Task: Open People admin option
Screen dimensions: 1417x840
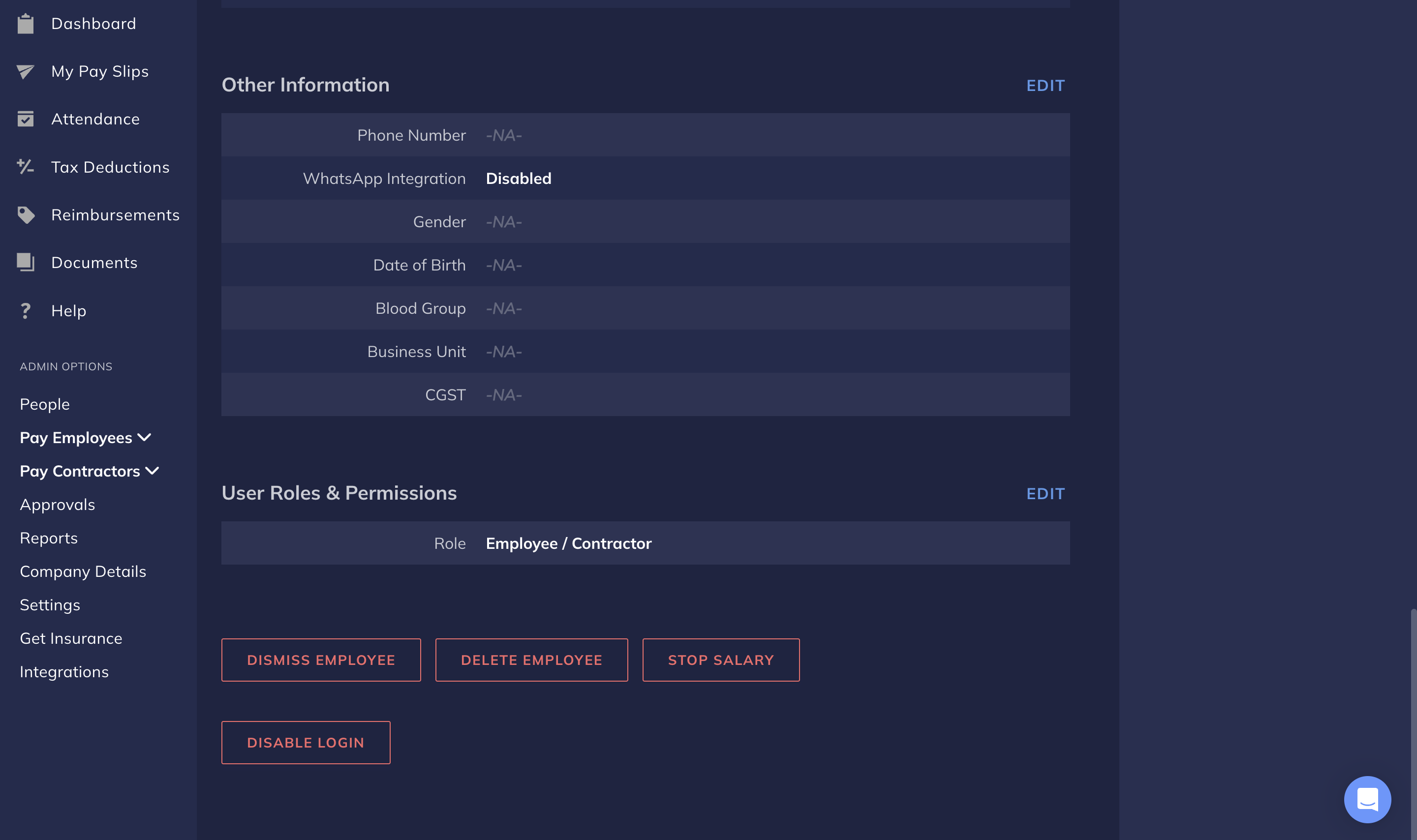Action: tap(45, 404)
